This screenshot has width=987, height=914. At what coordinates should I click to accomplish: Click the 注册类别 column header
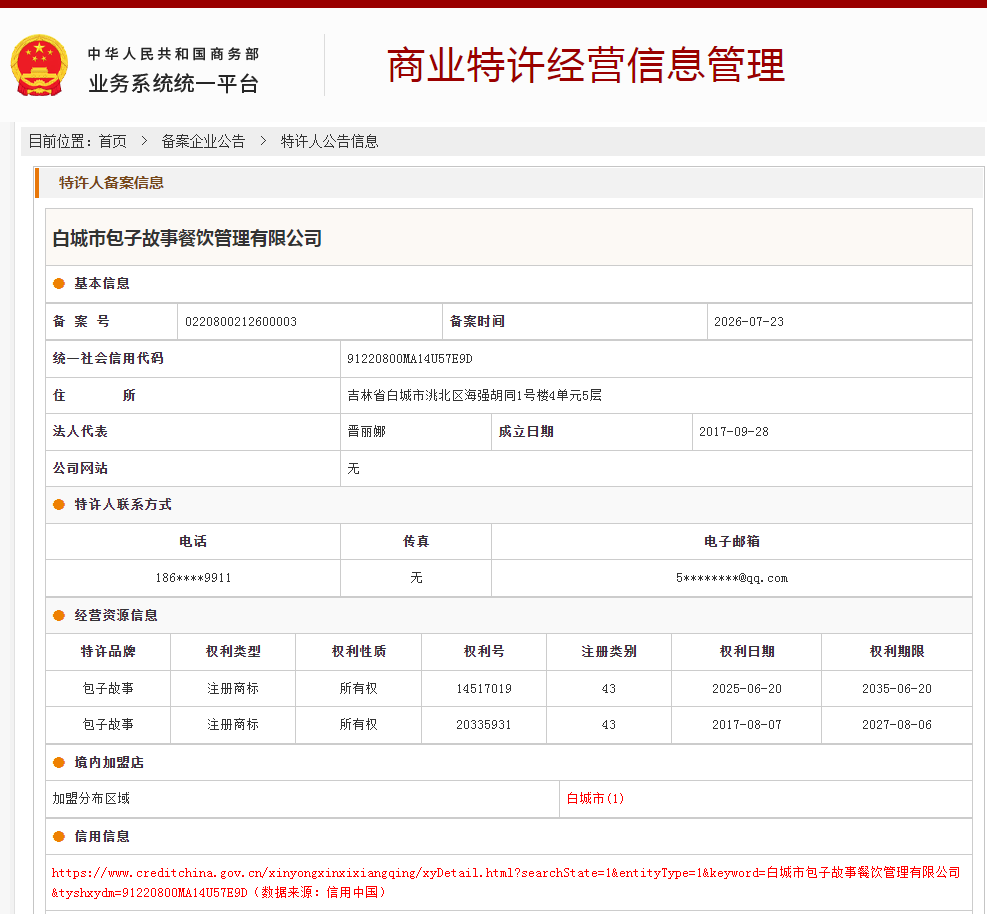point(609,652)
